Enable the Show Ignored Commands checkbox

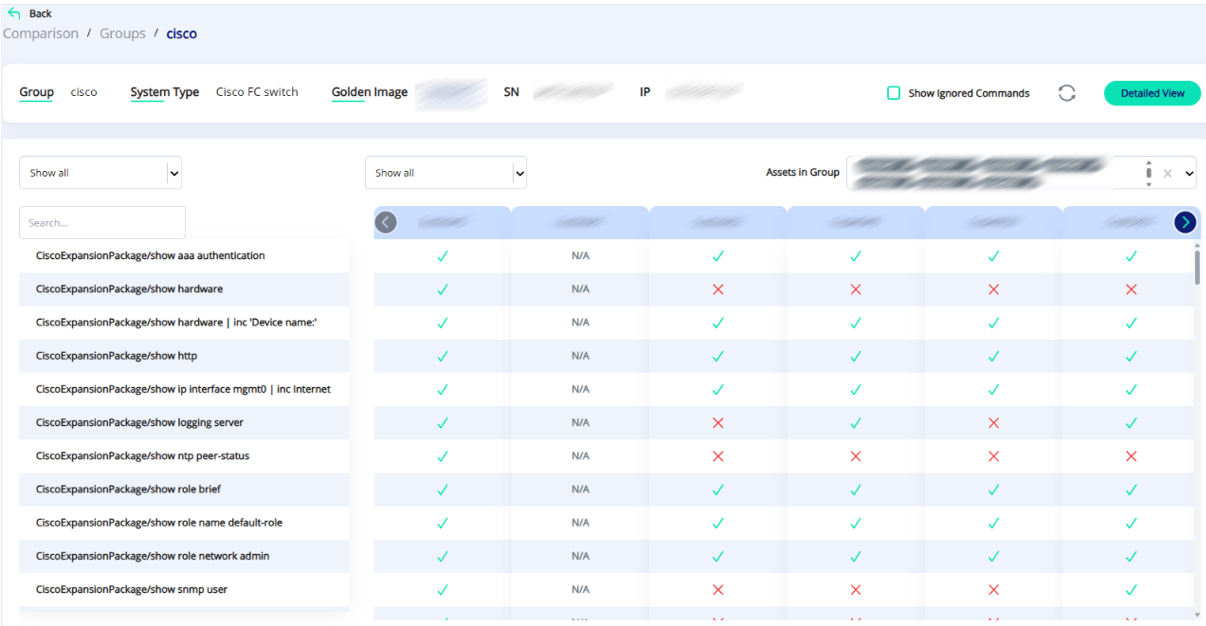coord(894,93)
